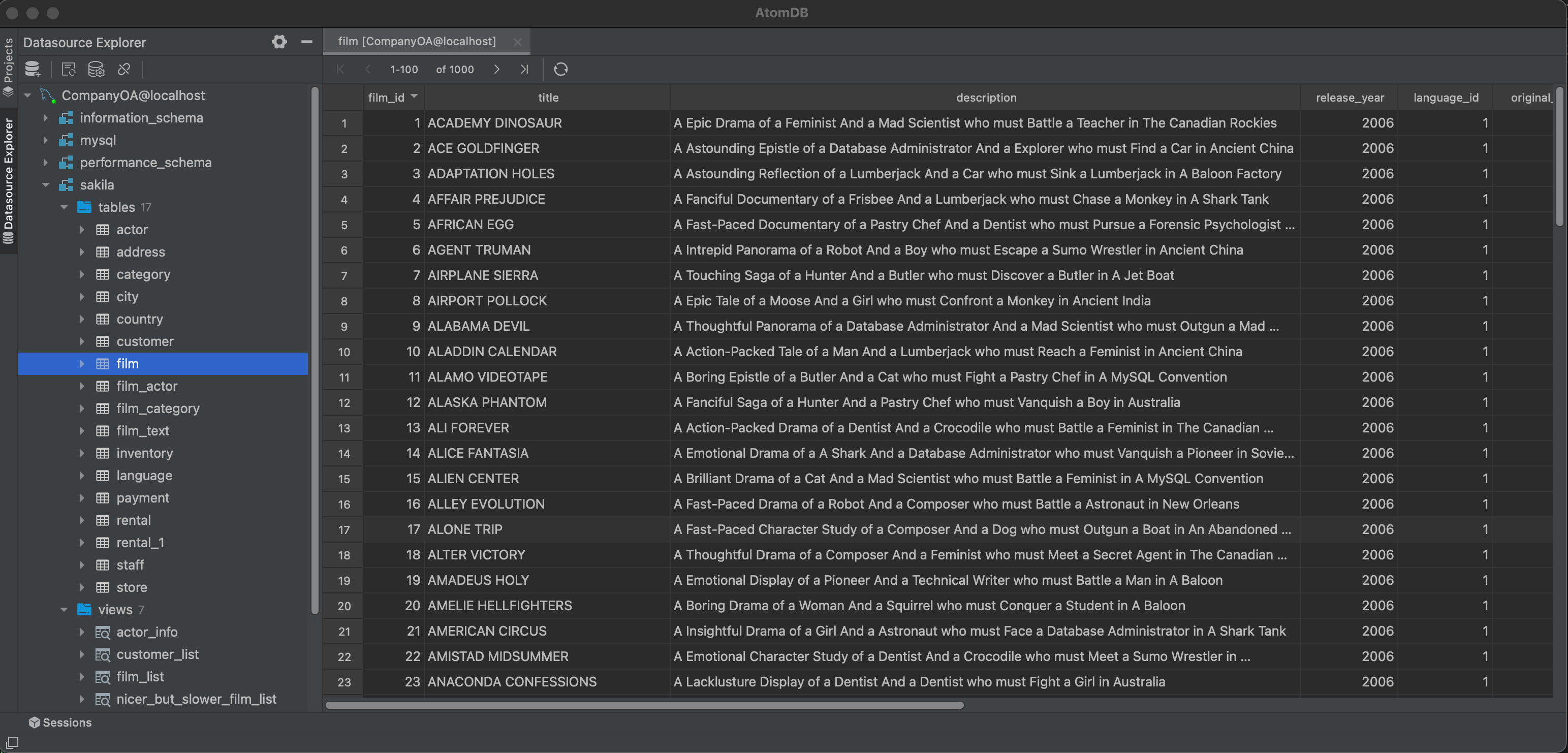Select the film_text table
This screenshot has width=1568, height=753.
click(142, 431)
